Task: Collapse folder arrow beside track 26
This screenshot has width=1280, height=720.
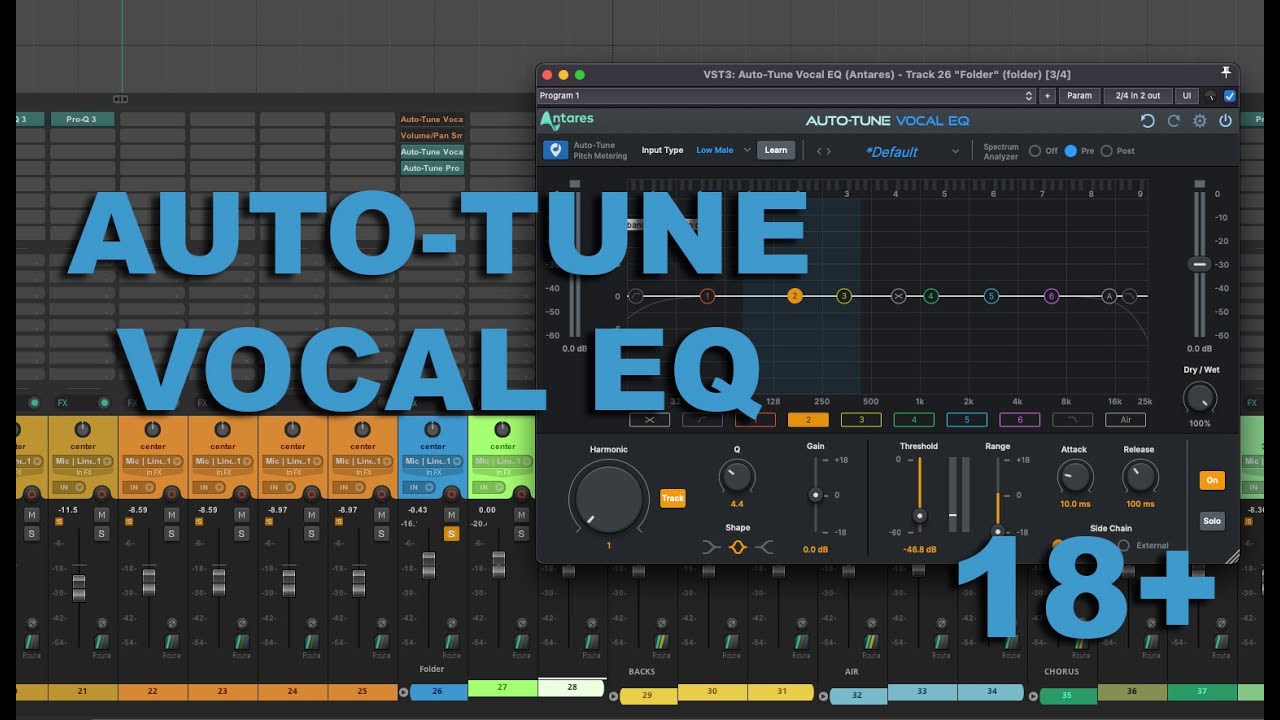Action: 404,692
